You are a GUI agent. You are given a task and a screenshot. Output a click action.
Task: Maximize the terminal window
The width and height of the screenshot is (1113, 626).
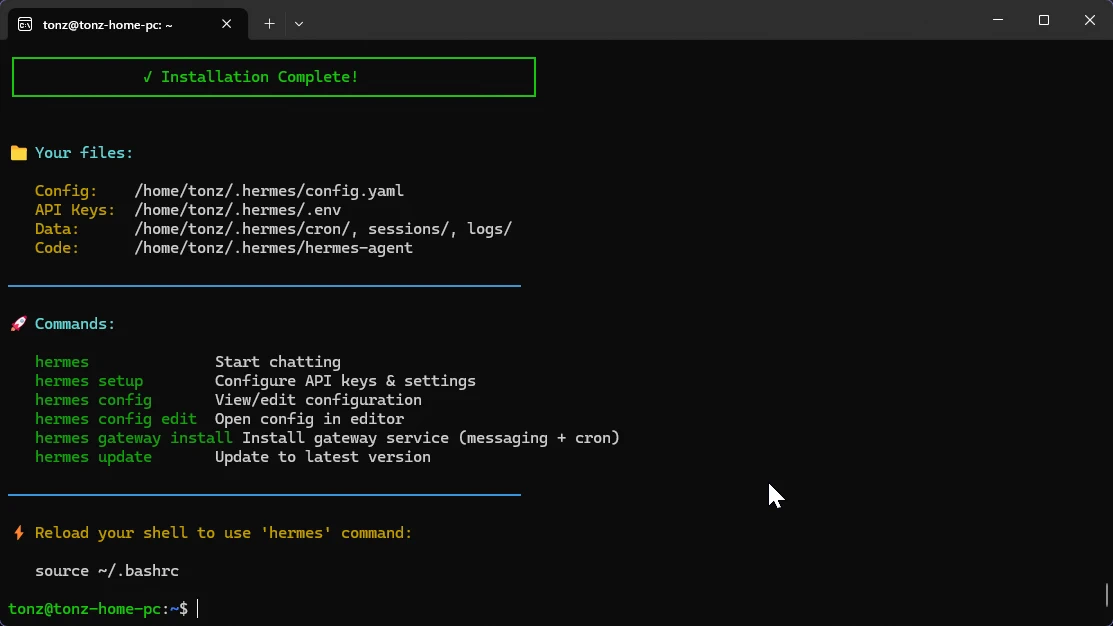pos(1043,20)
